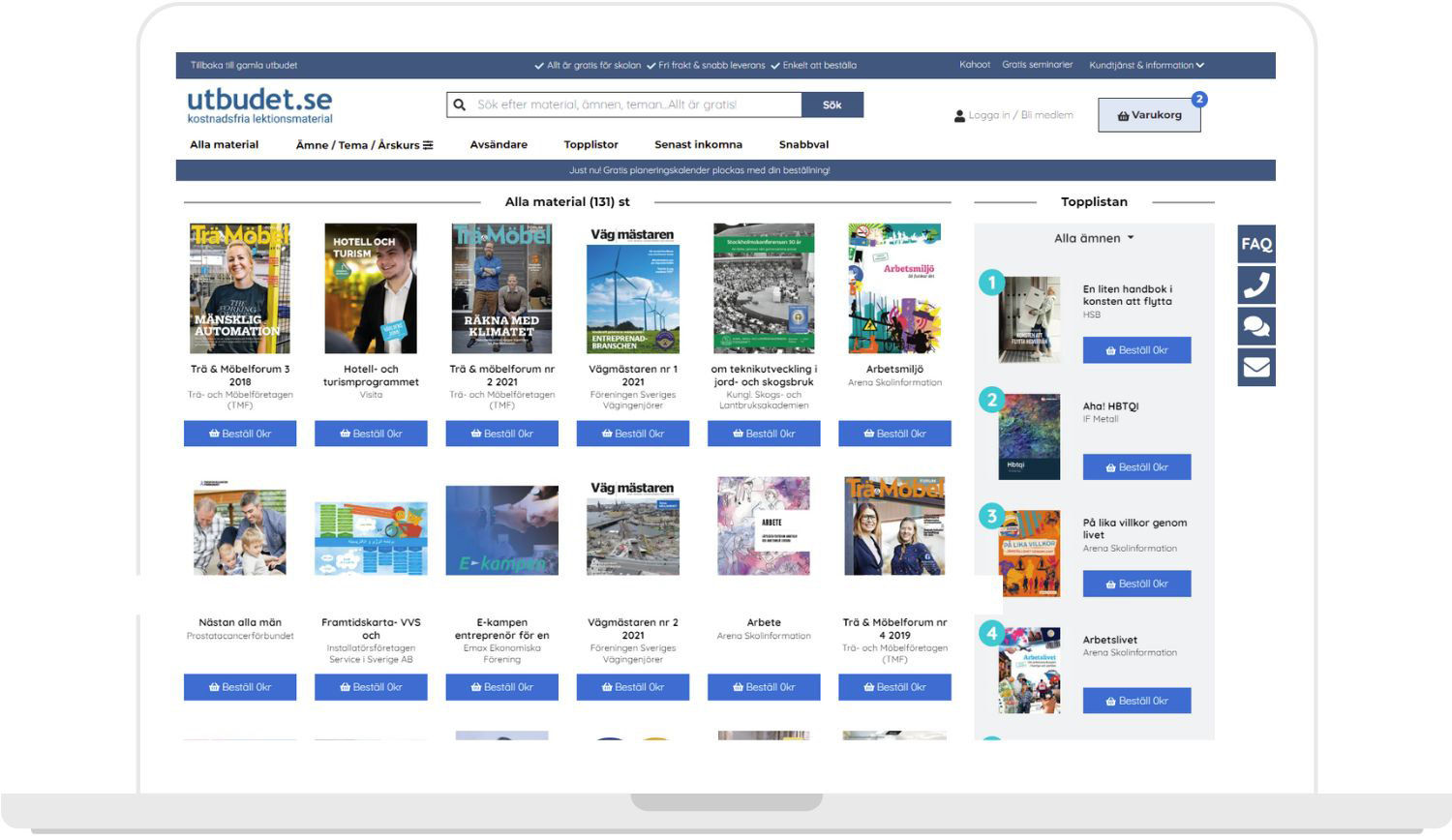This screenshot has height=840, width=1452.
Task: Order om teknikutveckling i jord- och skogsbruk
Action: pyautogui.click(x=764, y=434)
